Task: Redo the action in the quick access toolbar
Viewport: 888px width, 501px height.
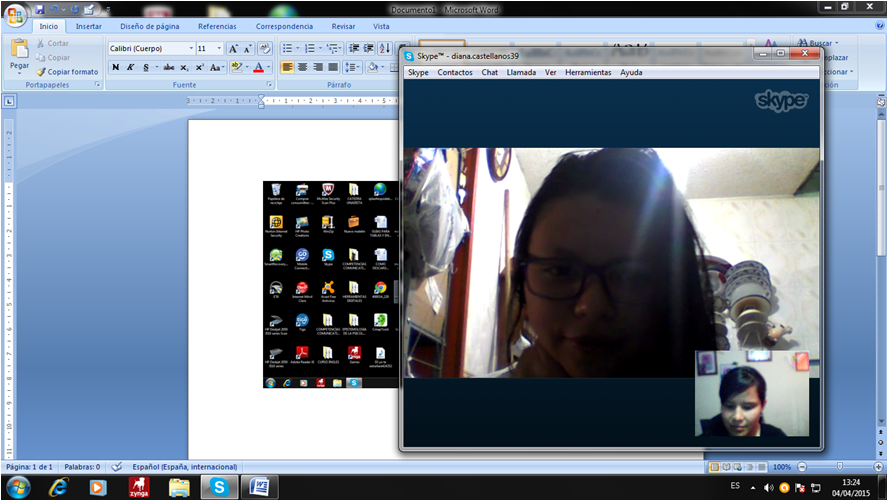Action: click(x=75, y=9)
